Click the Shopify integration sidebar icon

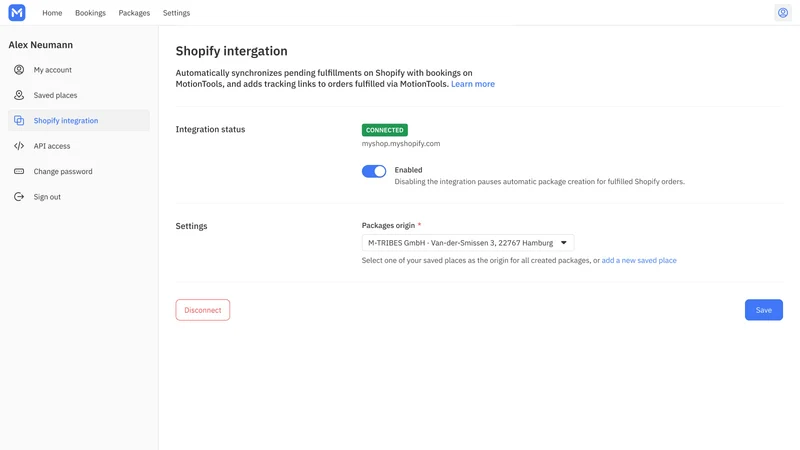[x=19, y=120]
